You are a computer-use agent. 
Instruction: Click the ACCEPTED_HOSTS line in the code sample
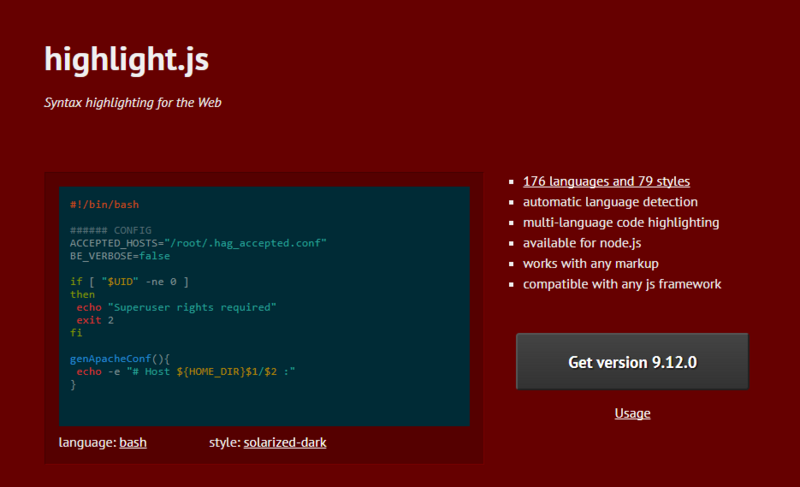coord(198,243)
